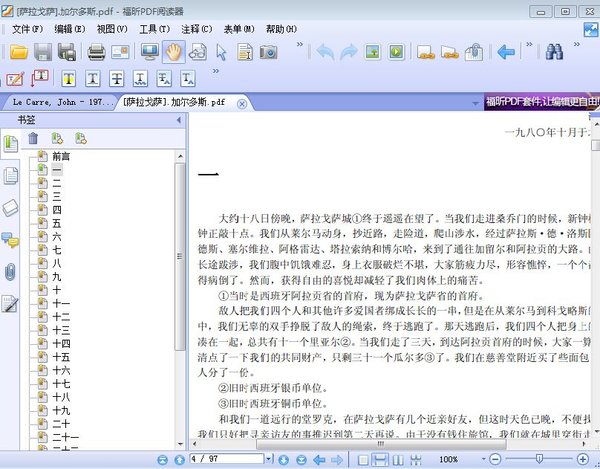The image size is (600, 469).
Task: Open the Attachments paperclip panel in the sidebar
Action: 10,272
